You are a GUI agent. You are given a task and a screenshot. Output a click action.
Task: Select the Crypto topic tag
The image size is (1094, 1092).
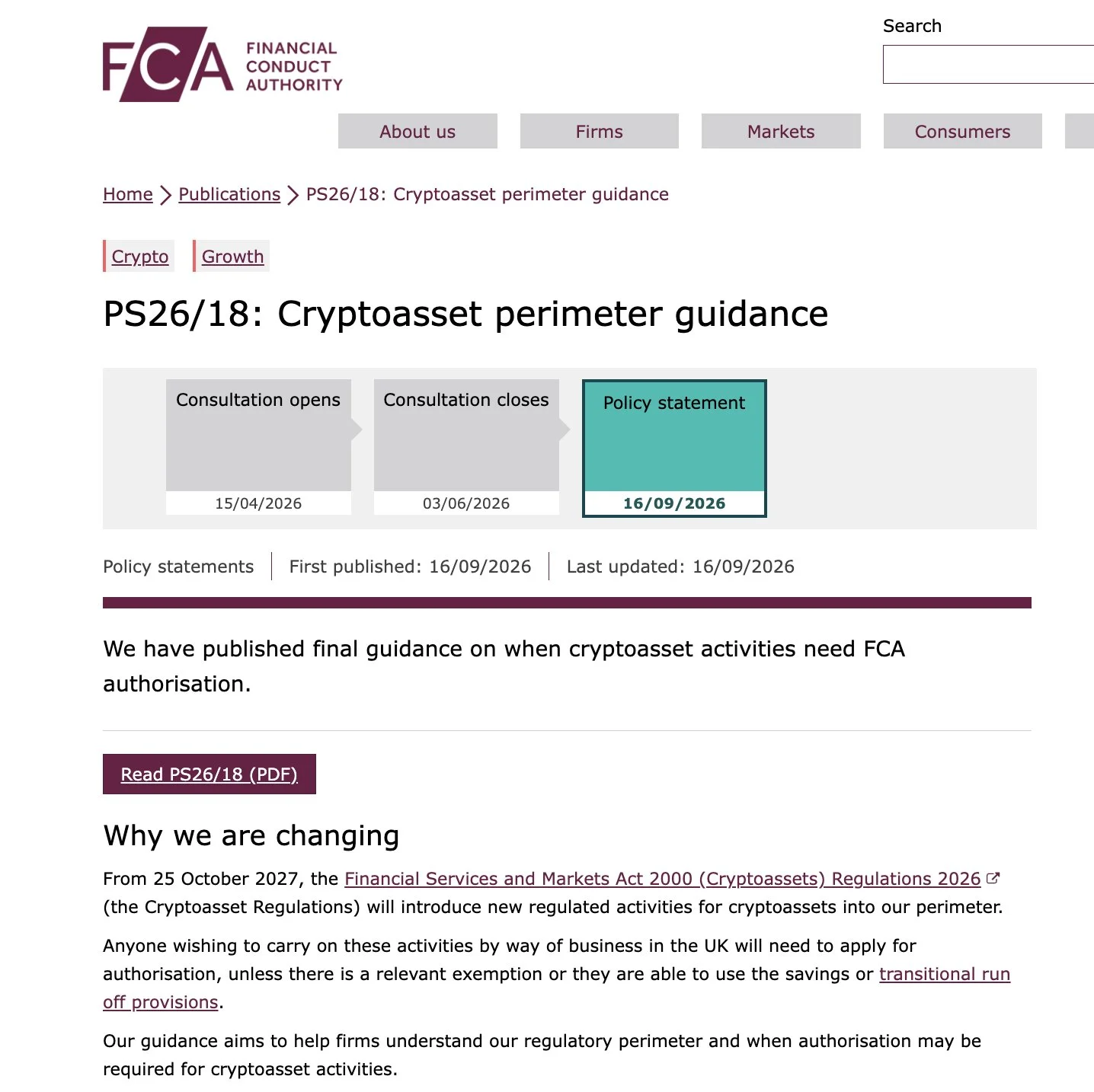[139, 256]
